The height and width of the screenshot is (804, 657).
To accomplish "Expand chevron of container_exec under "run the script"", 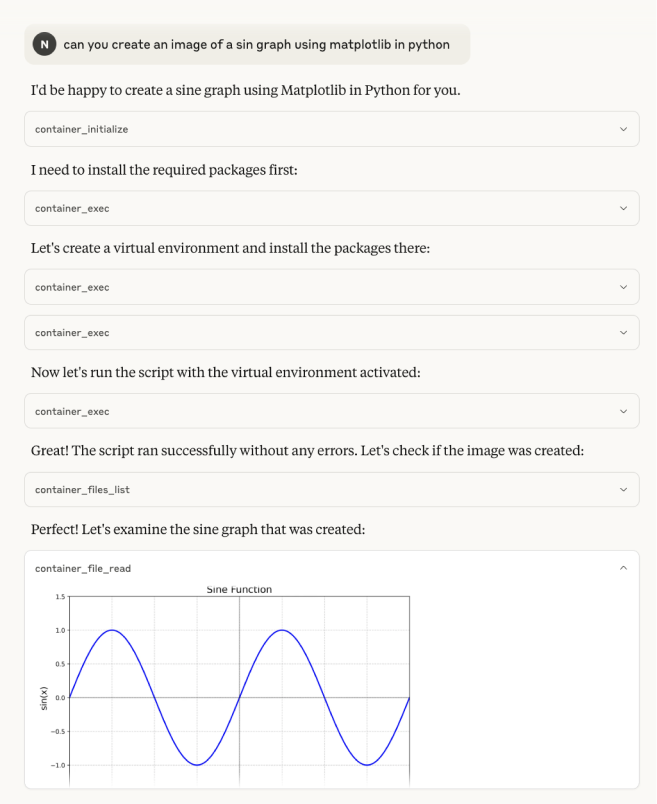I will [623, 411].
